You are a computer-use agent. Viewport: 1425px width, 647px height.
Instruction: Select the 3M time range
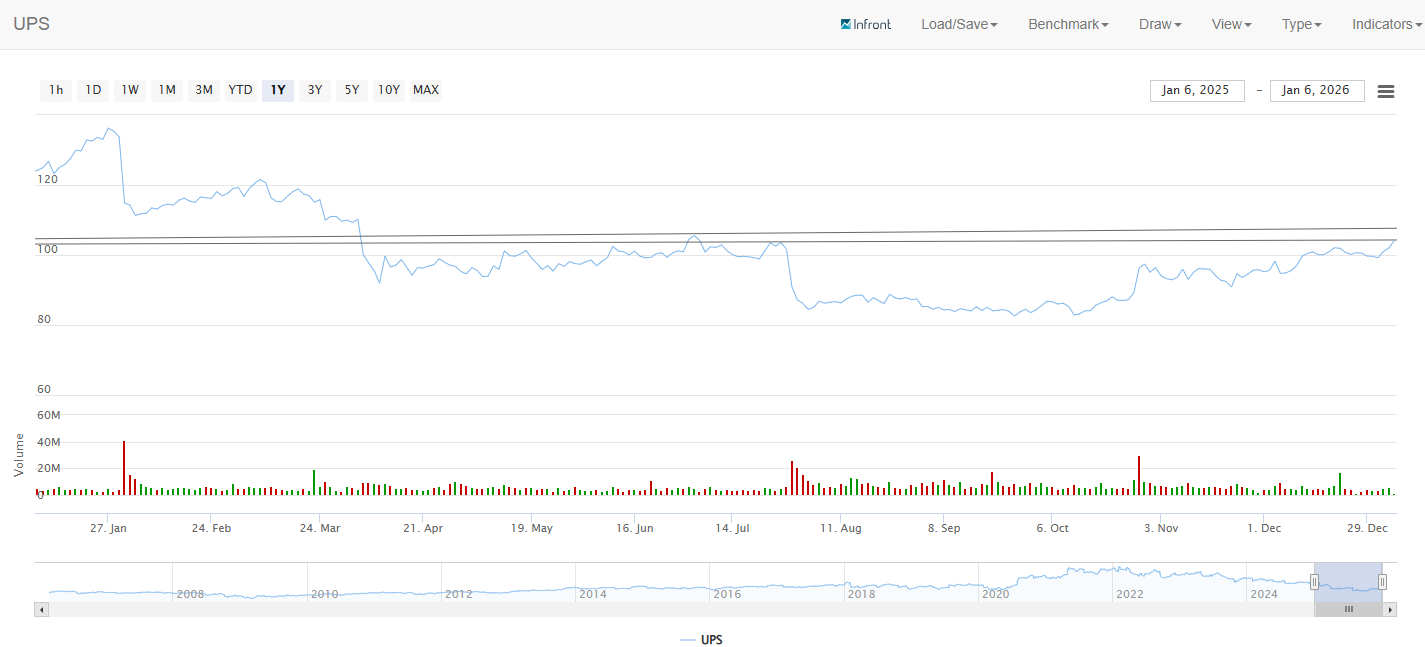(204, 90)
